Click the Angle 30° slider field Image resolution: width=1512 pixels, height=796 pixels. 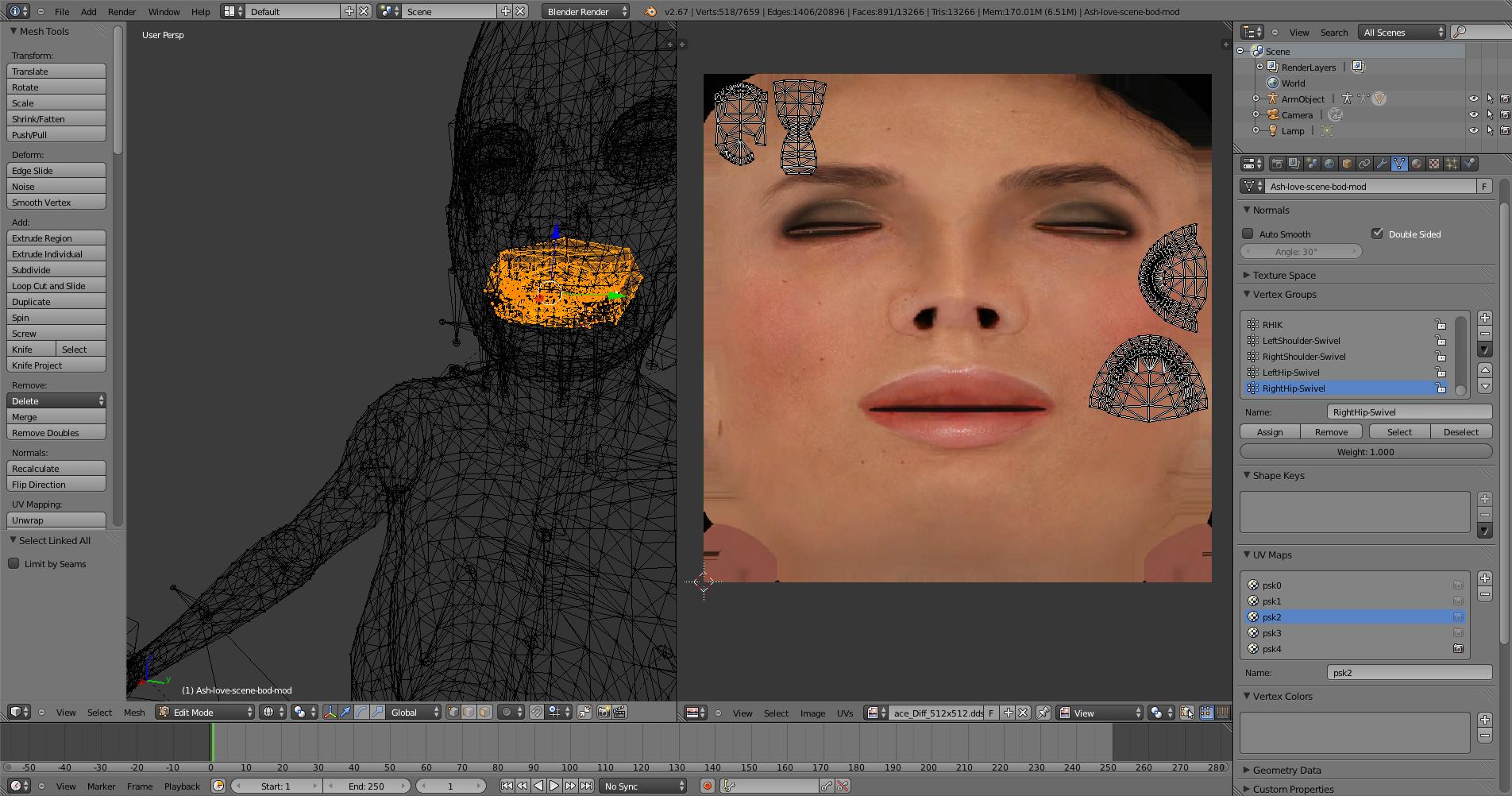tap(1301, 251)
